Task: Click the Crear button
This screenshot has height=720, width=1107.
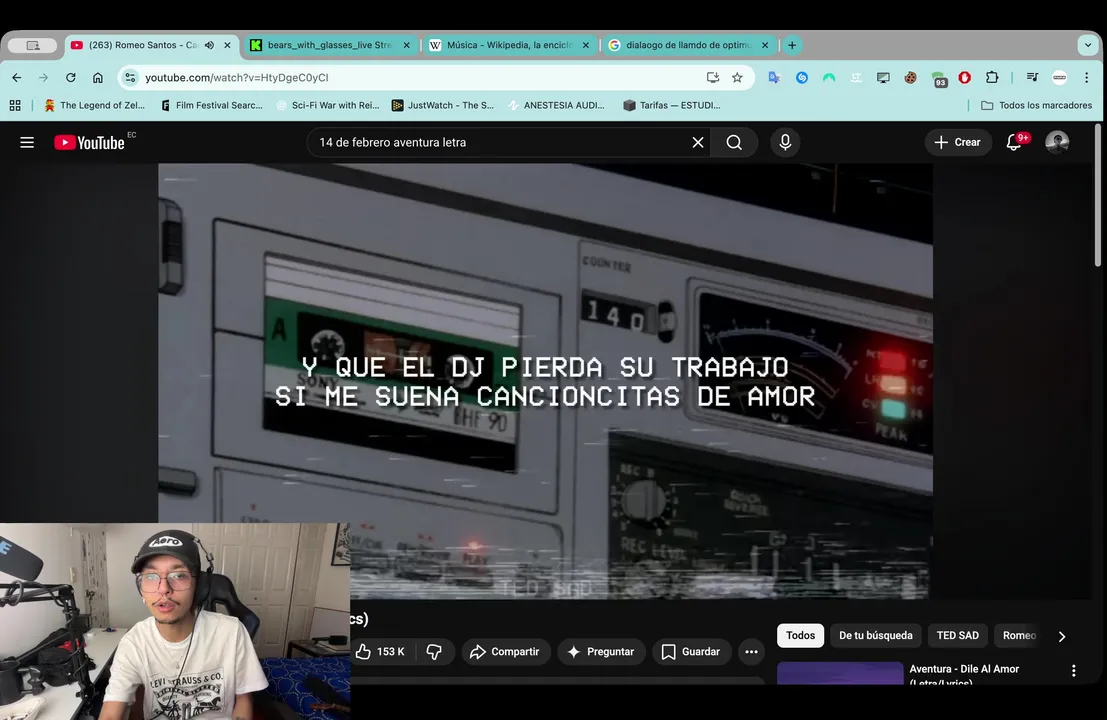Action: tap(957, 143)
